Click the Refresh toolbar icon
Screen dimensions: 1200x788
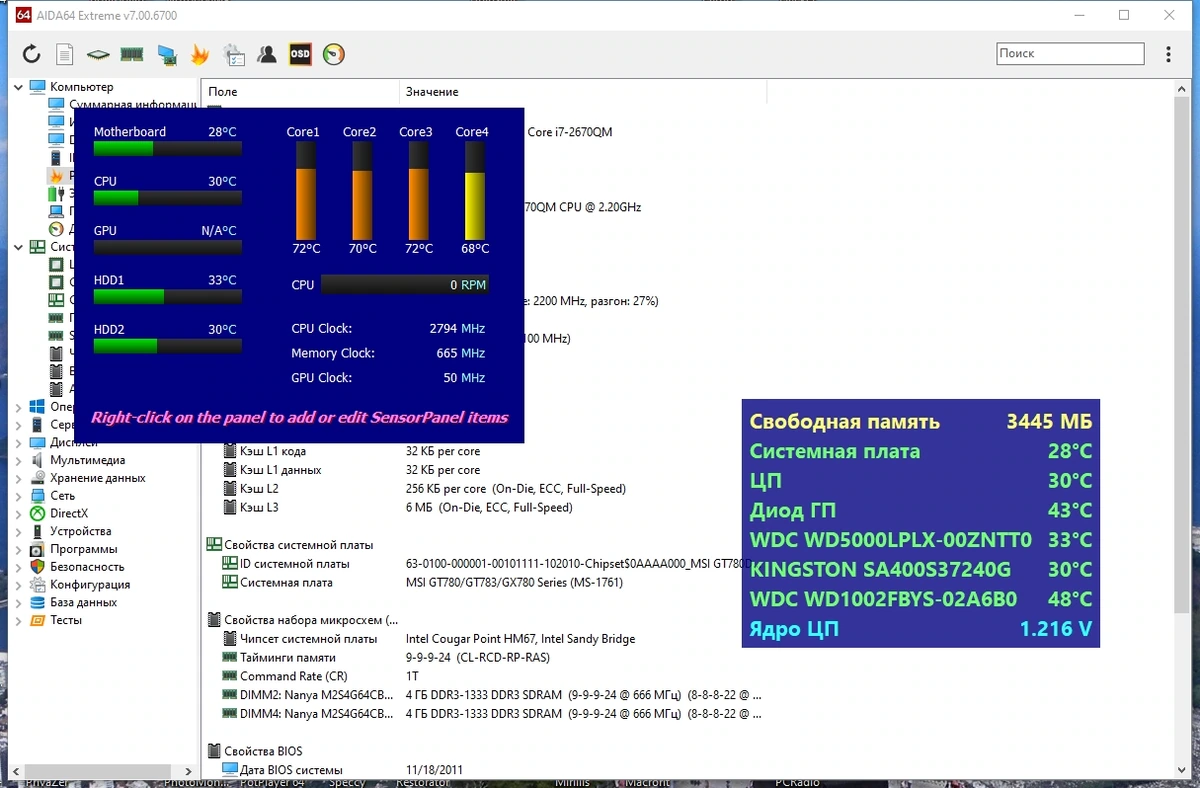(32, 54)
